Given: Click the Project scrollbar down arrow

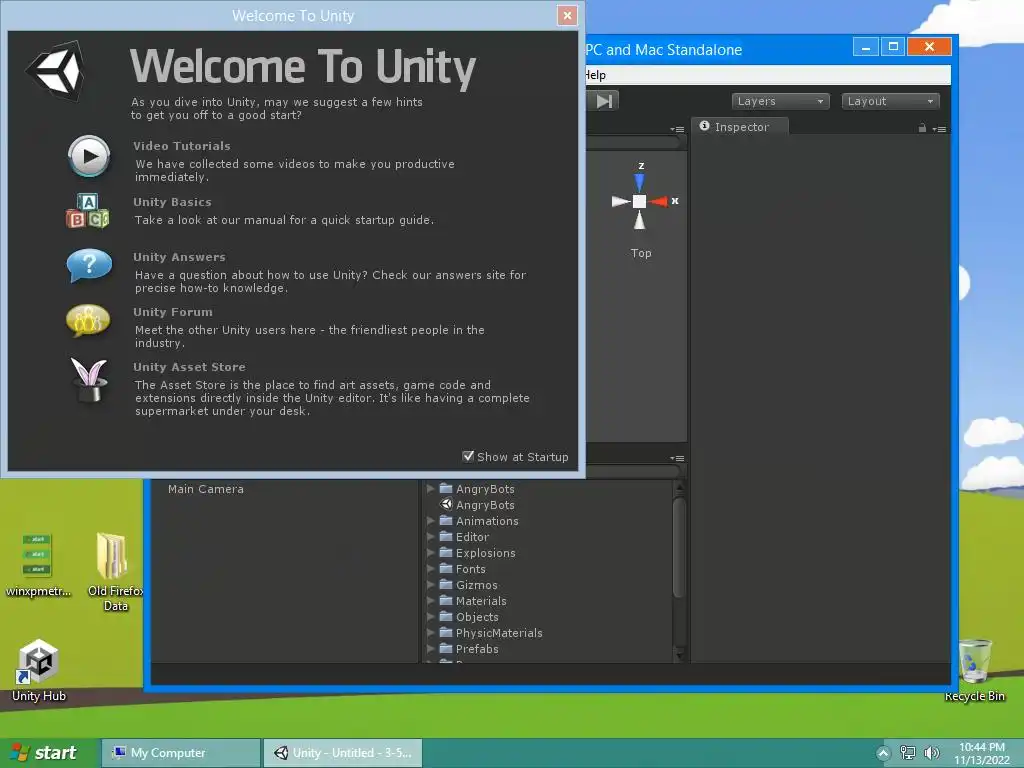Looking at the screenshot, I should click(679, 654).
